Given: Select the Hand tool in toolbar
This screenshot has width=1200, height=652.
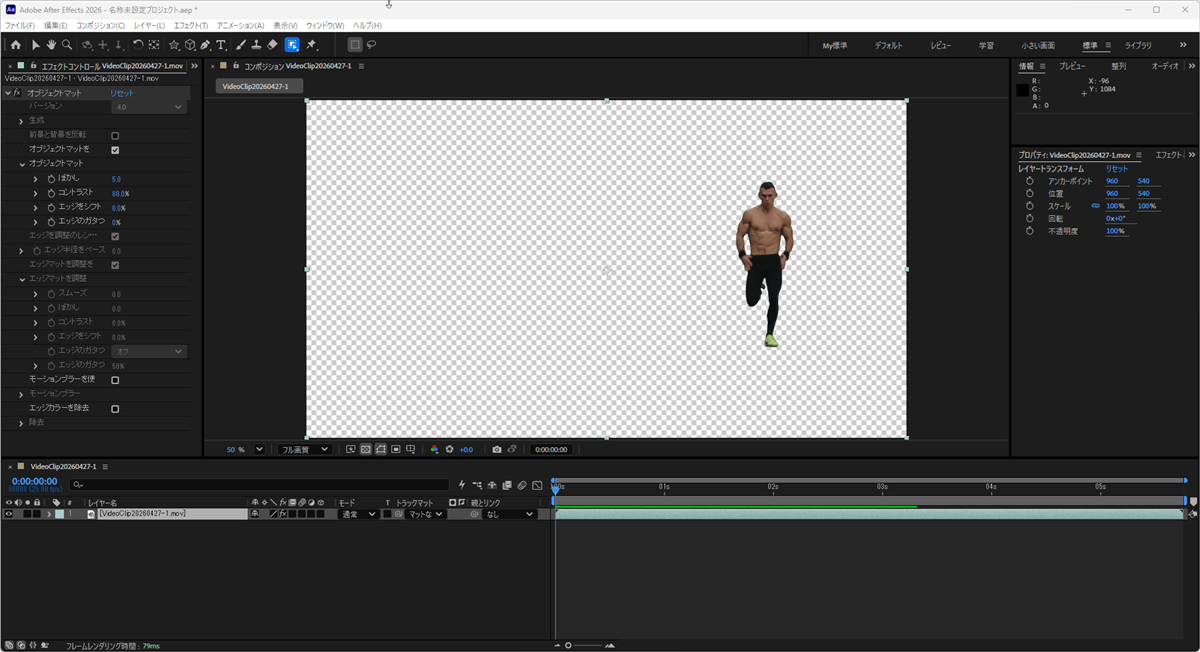Looking at the screenshot, I should (x=51, y=45).
